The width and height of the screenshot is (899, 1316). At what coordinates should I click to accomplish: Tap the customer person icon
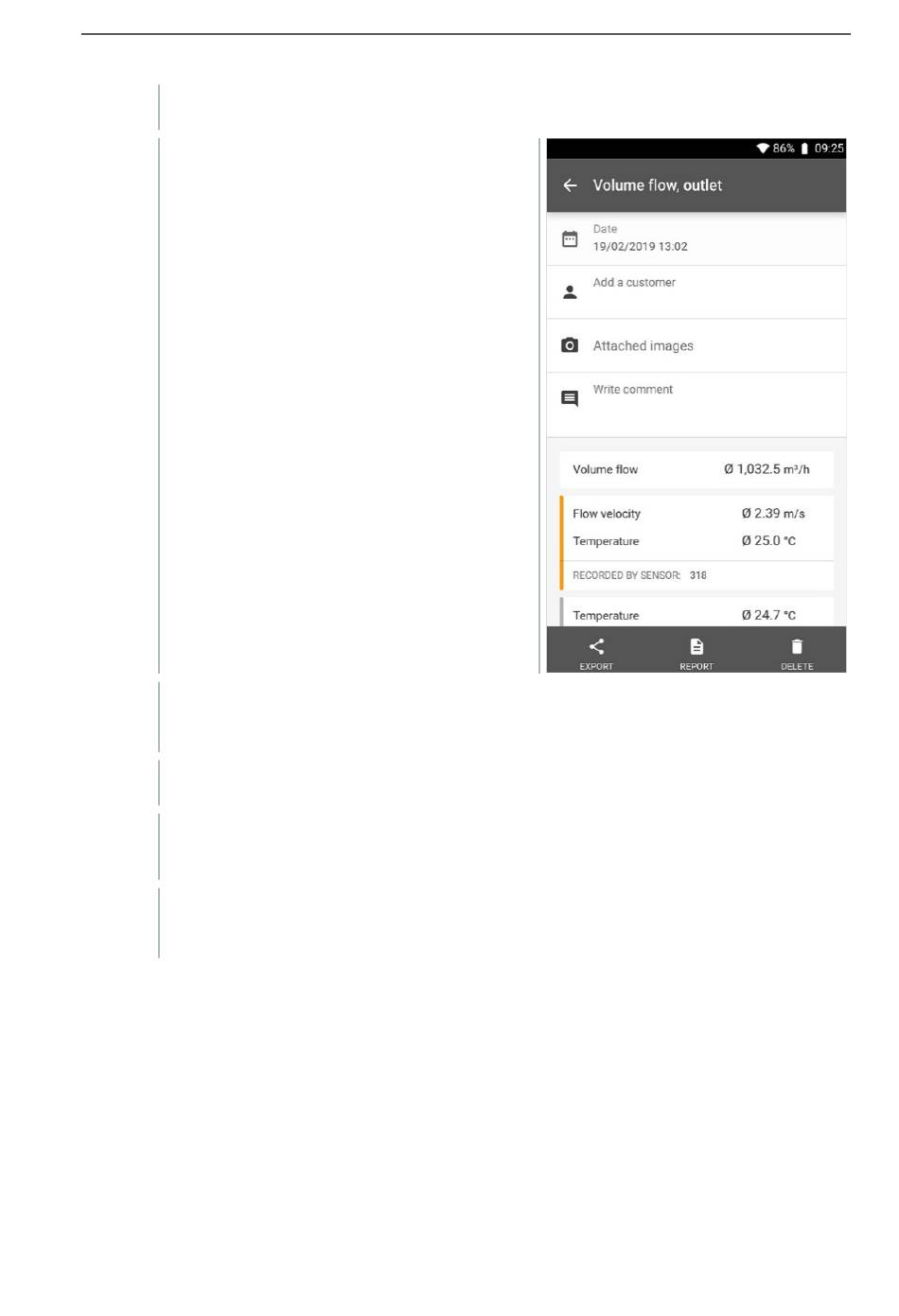(x=570, y=292)
